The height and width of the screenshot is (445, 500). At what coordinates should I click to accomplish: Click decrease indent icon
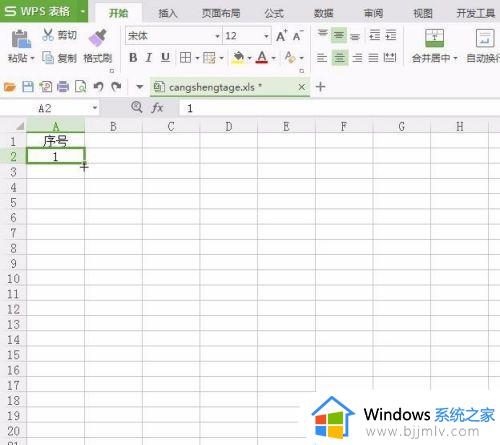pos(374,35)
